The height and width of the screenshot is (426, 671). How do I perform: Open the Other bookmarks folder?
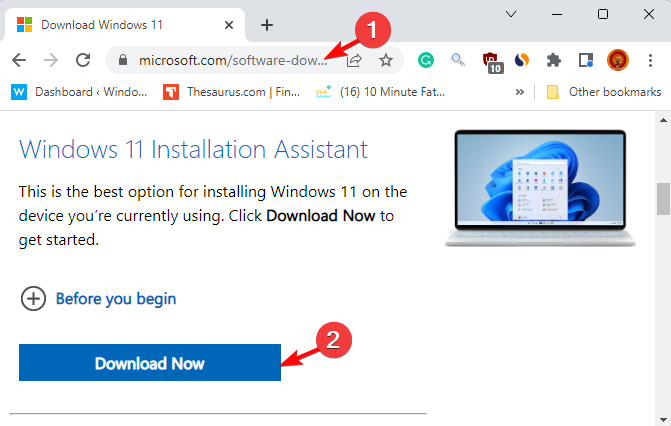pos(604,92)
